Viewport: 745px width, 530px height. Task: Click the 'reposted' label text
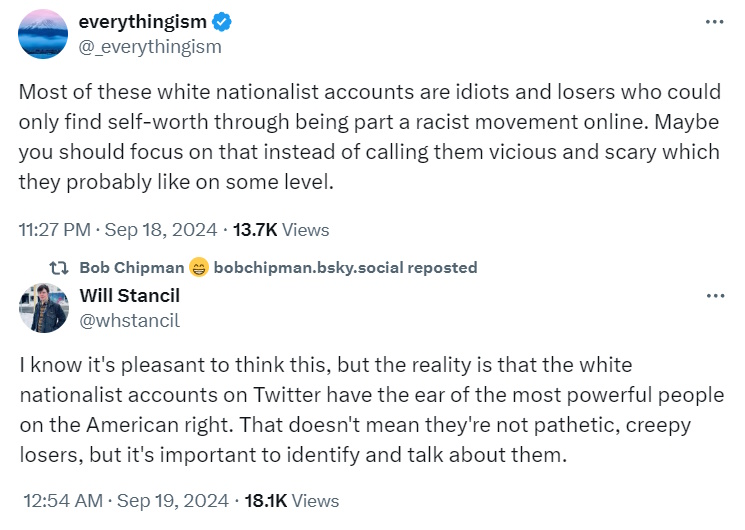443,268
